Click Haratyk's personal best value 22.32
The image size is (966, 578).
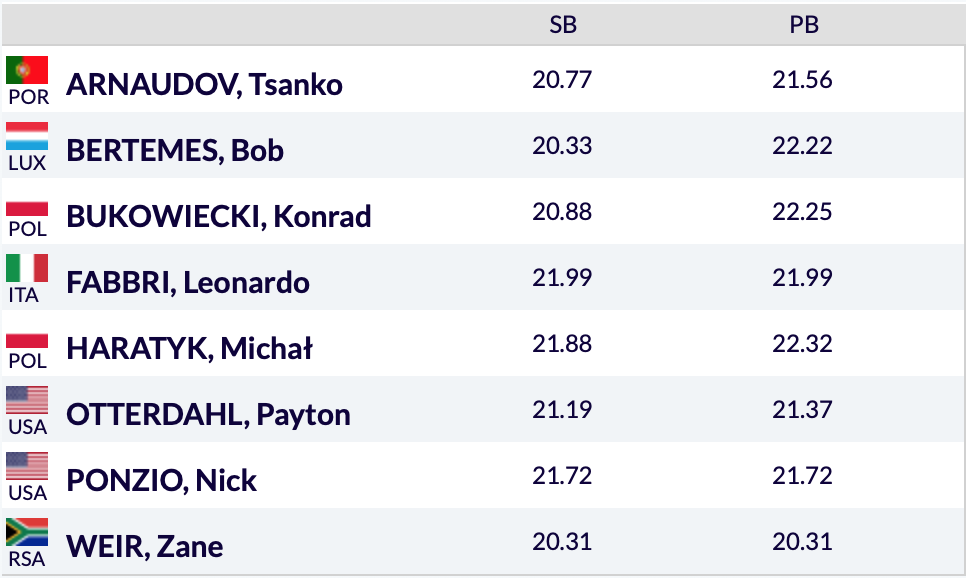tap(802, 343)
